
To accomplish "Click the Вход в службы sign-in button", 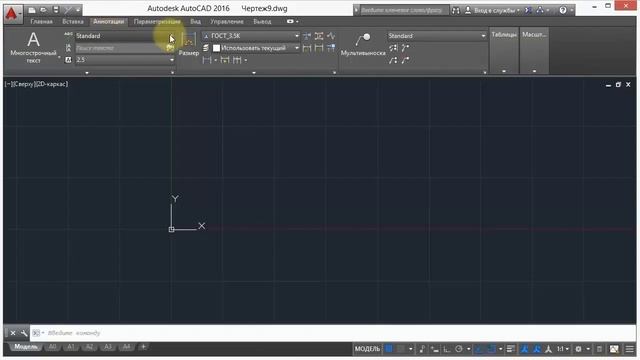I will (x=492, y=10).
